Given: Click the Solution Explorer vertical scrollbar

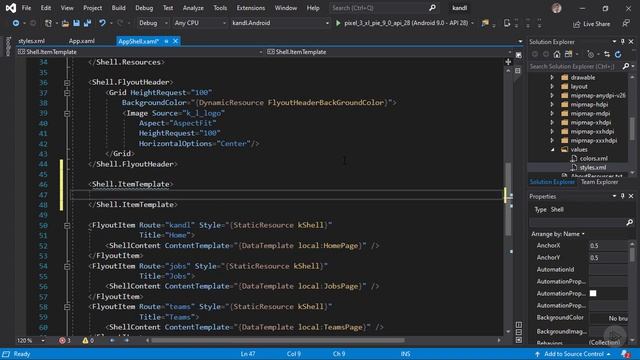Looking at the screenshot, I should tap(632, 128).
